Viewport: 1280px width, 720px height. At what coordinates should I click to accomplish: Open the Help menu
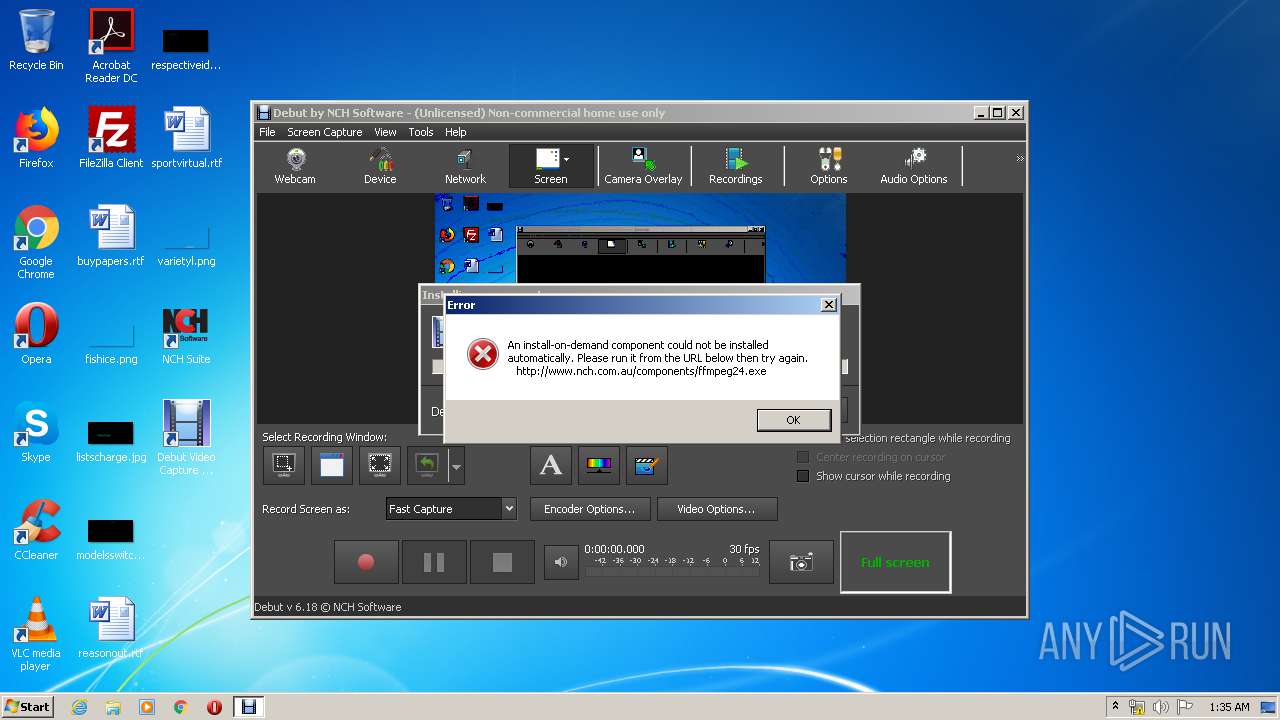(x=455, y=132)
